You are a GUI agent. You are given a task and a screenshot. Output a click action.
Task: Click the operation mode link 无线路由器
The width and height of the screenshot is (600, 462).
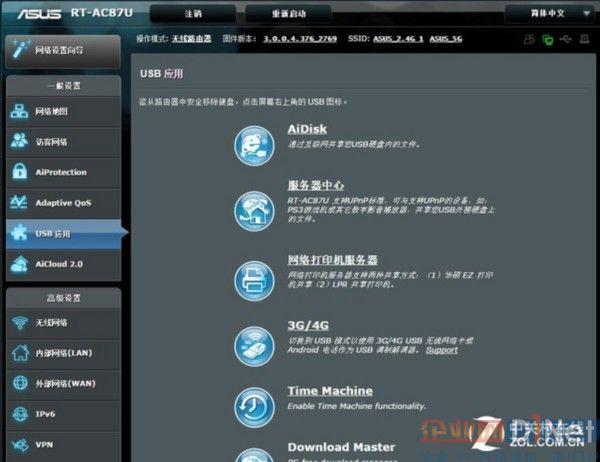coord(191,39)
